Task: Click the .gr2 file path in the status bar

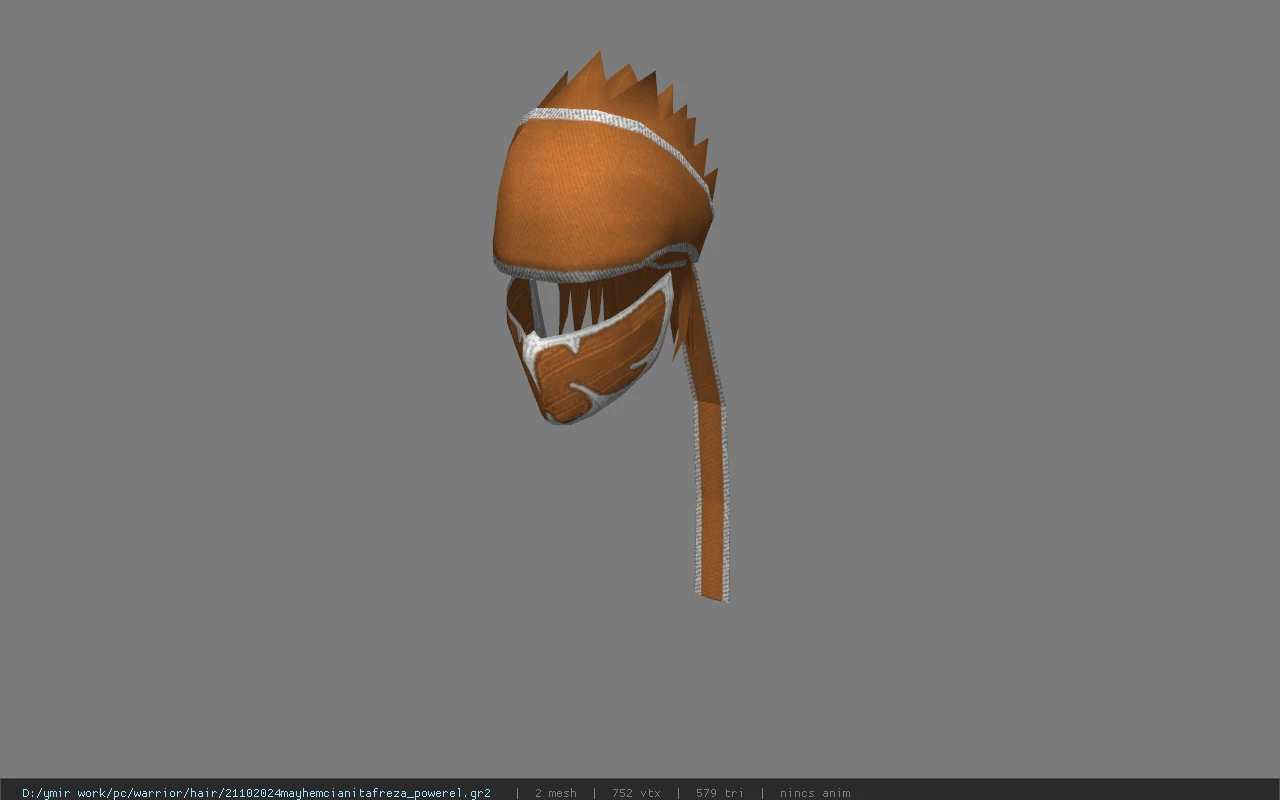Action: click(256, 793)
